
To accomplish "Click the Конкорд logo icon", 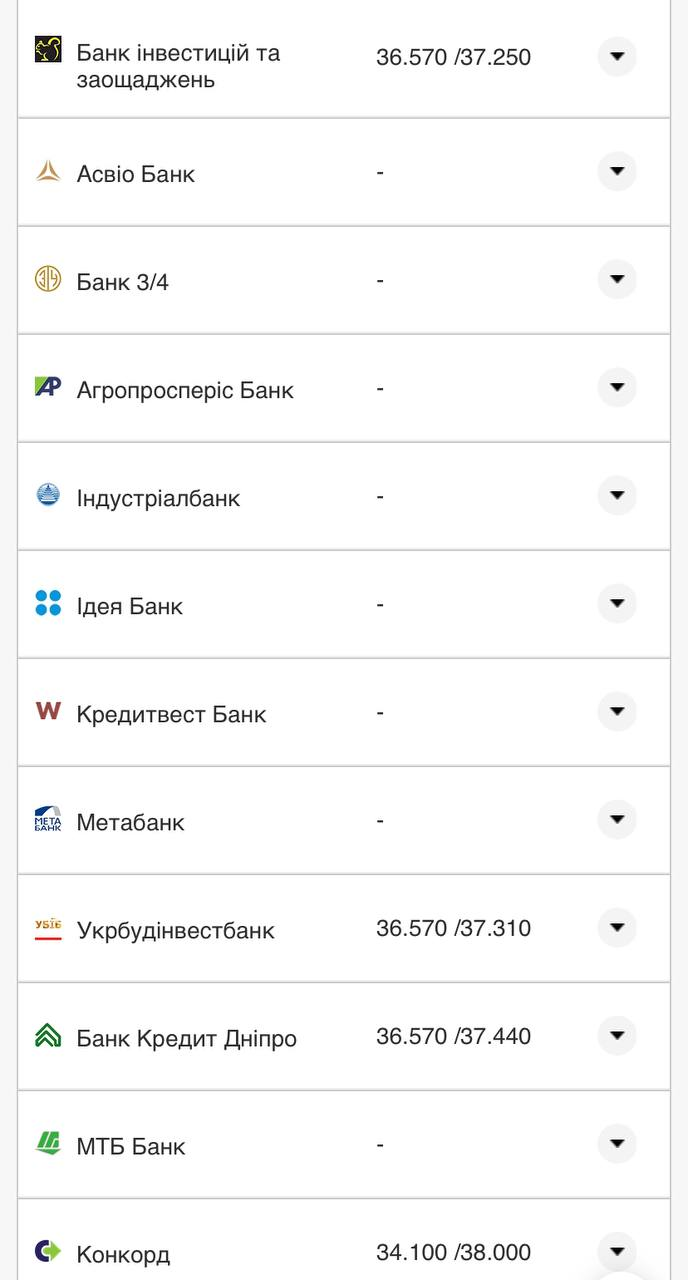I will point(48,1251).
